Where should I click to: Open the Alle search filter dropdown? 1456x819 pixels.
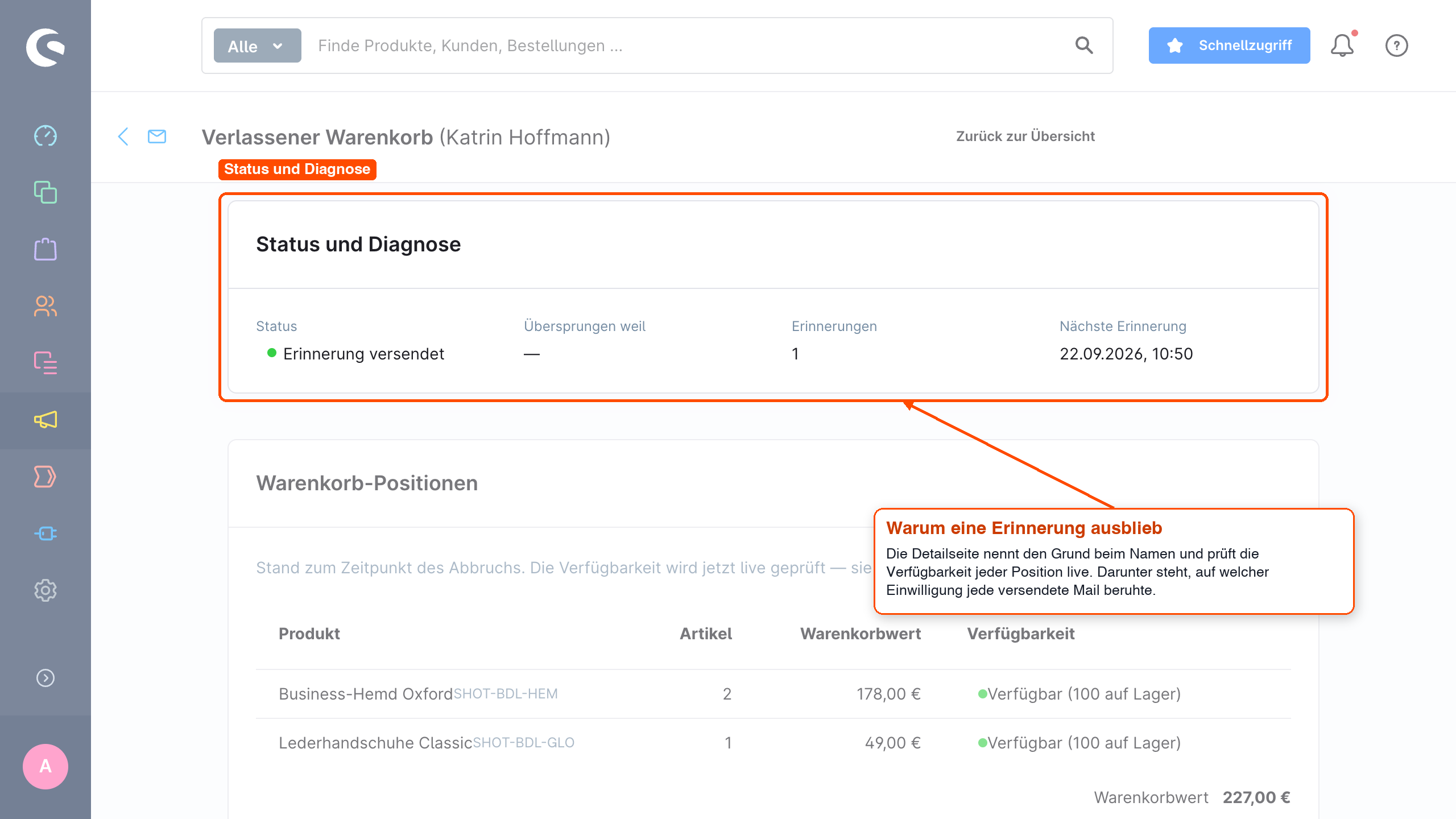tap(258, 45)
